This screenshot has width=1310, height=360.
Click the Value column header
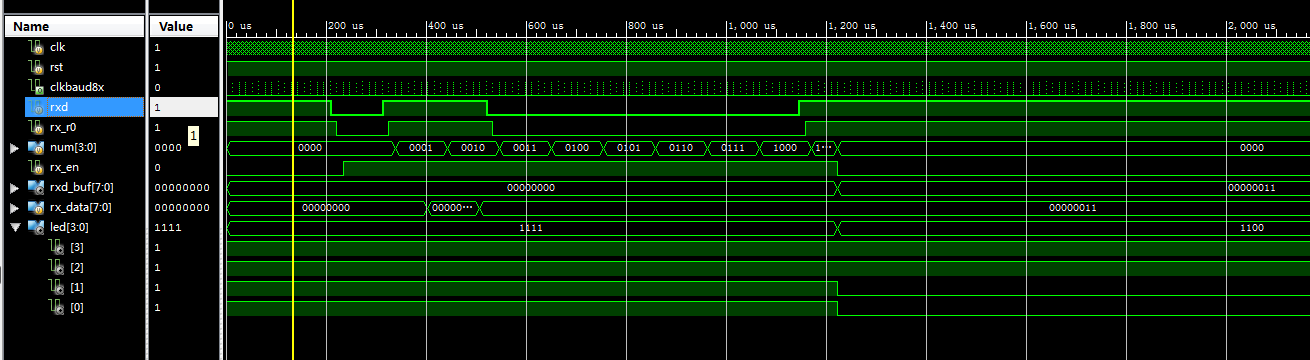184,27
